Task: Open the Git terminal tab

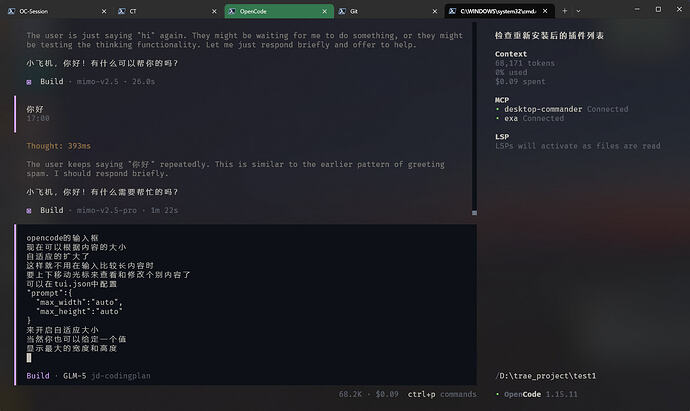Action: pyautogui.click(x=385, y=11)
